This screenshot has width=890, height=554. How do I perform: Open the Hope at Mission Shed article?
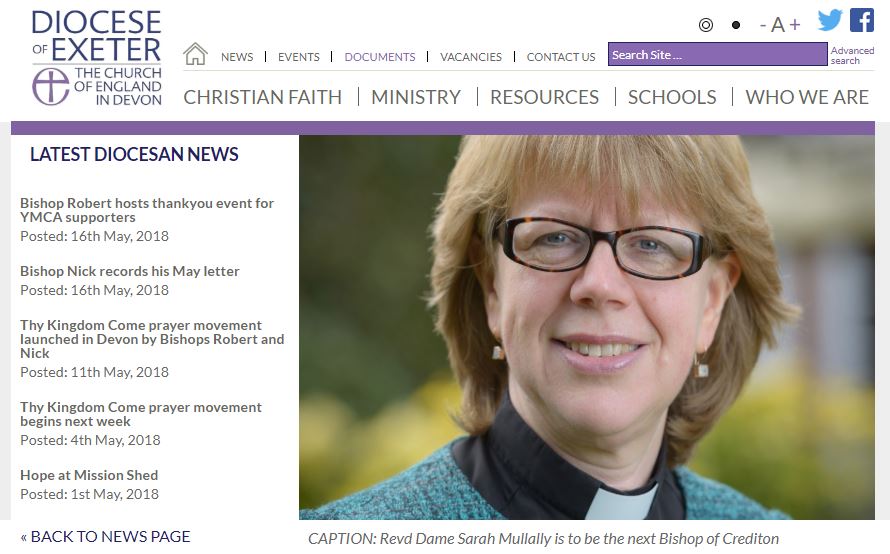89,475
